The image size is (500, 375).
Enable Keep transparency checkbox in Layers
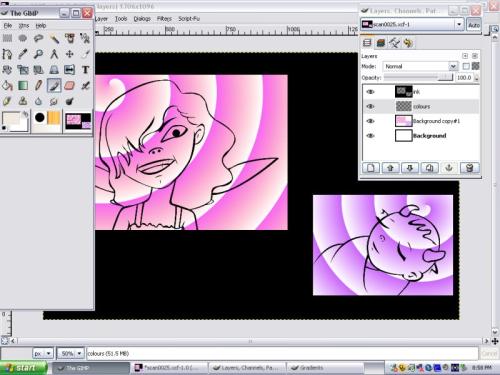click(x=466, y=66)
